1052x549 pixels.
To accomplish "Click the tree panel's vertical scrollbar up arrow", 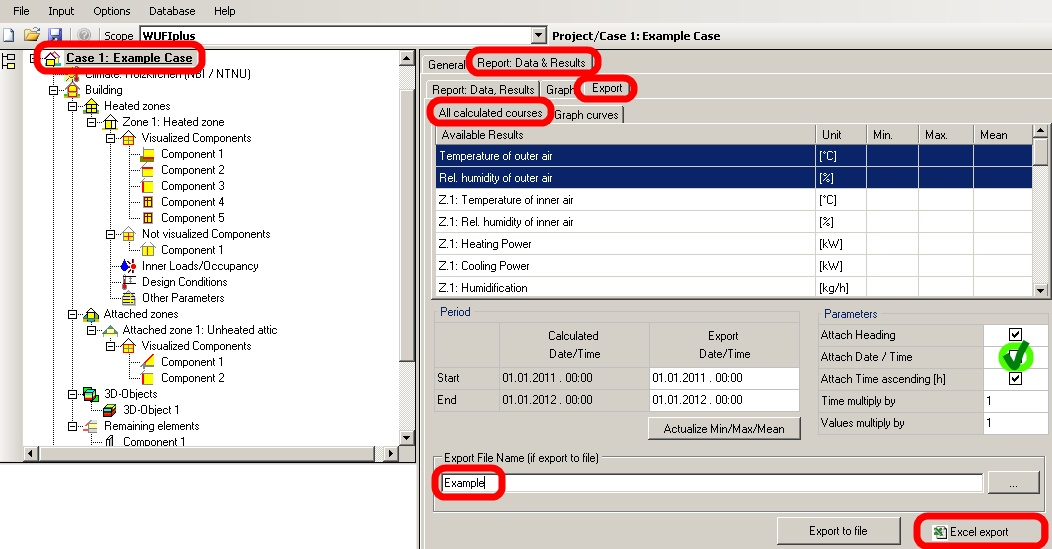I will (407, 58).
